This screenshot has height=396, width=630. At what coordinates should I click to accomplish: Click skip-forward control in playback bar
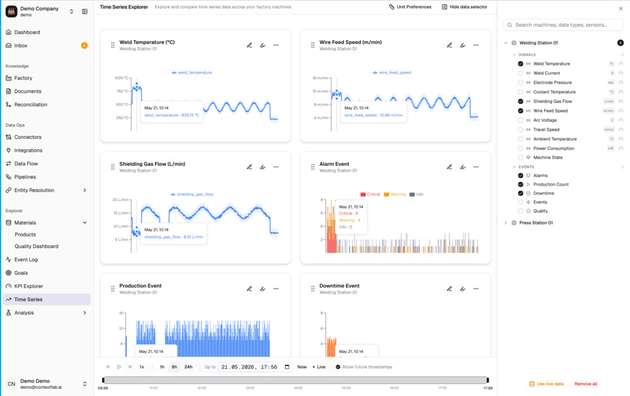coord(130,367)
